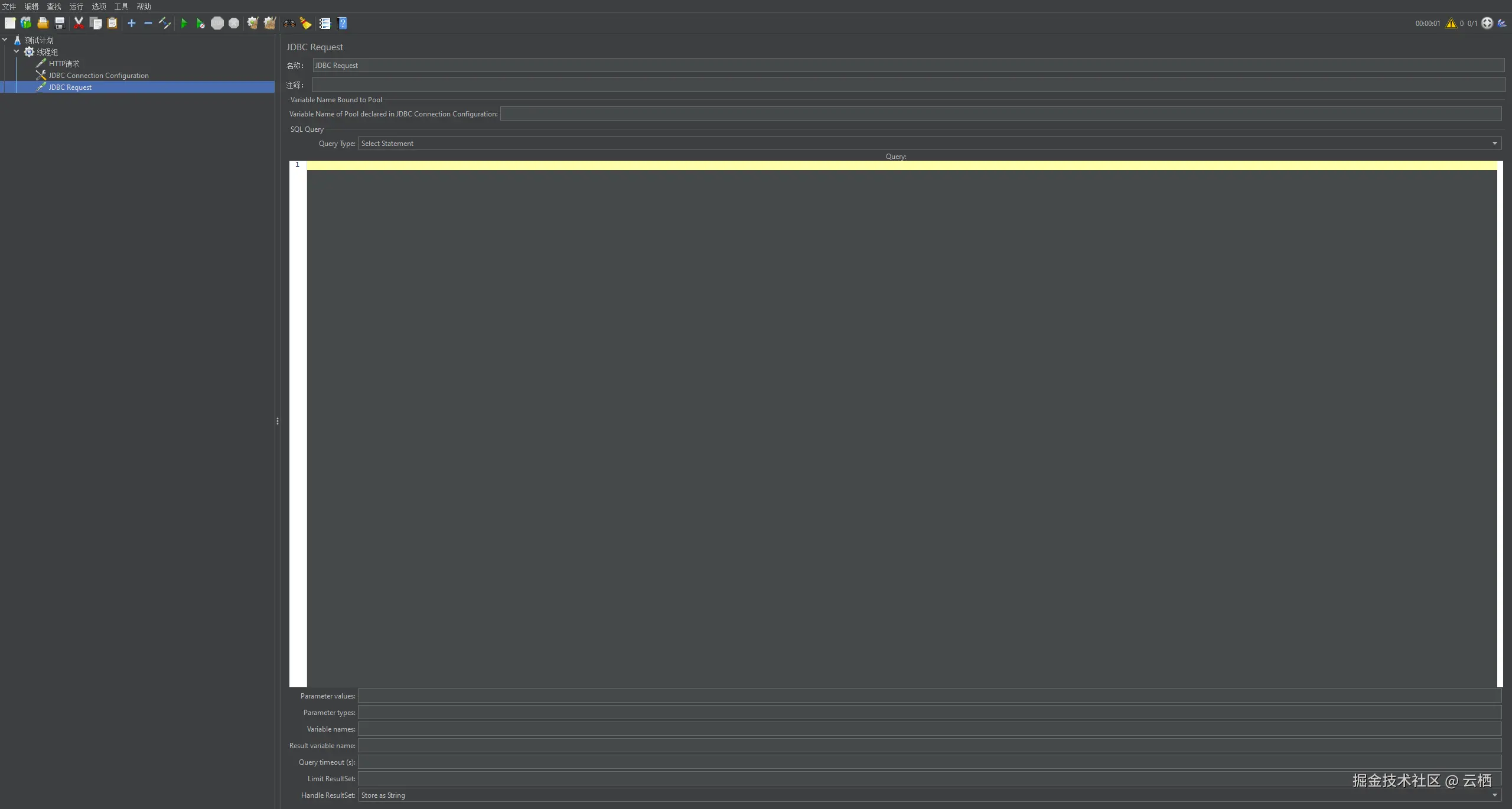Viewport: 1512px width, 809px height.
Task: Open the 运行 menu
Action: [76, 7]
